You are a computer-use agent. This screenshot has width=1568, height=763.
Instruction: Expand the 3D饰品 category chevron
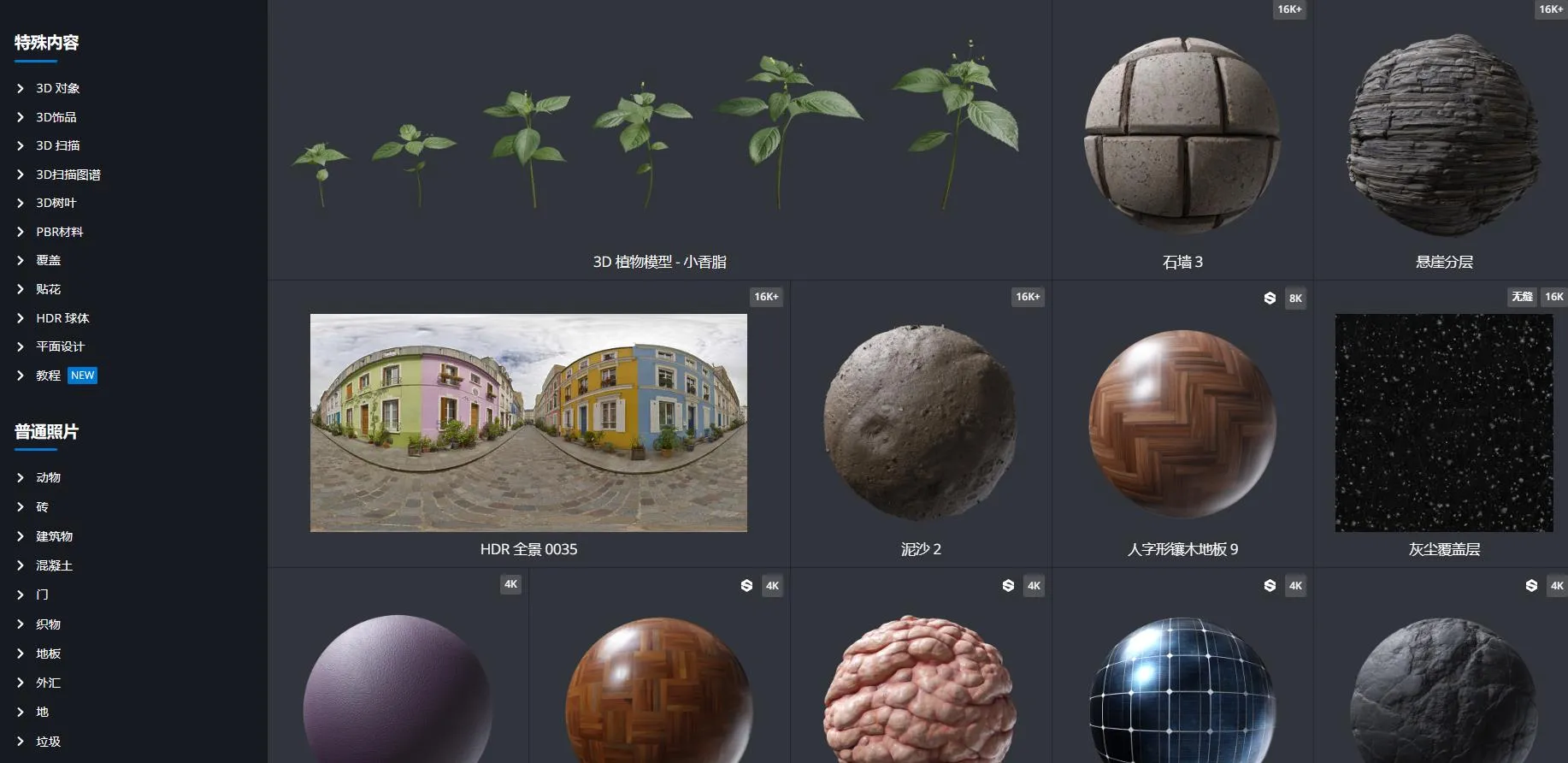point(21,117)
